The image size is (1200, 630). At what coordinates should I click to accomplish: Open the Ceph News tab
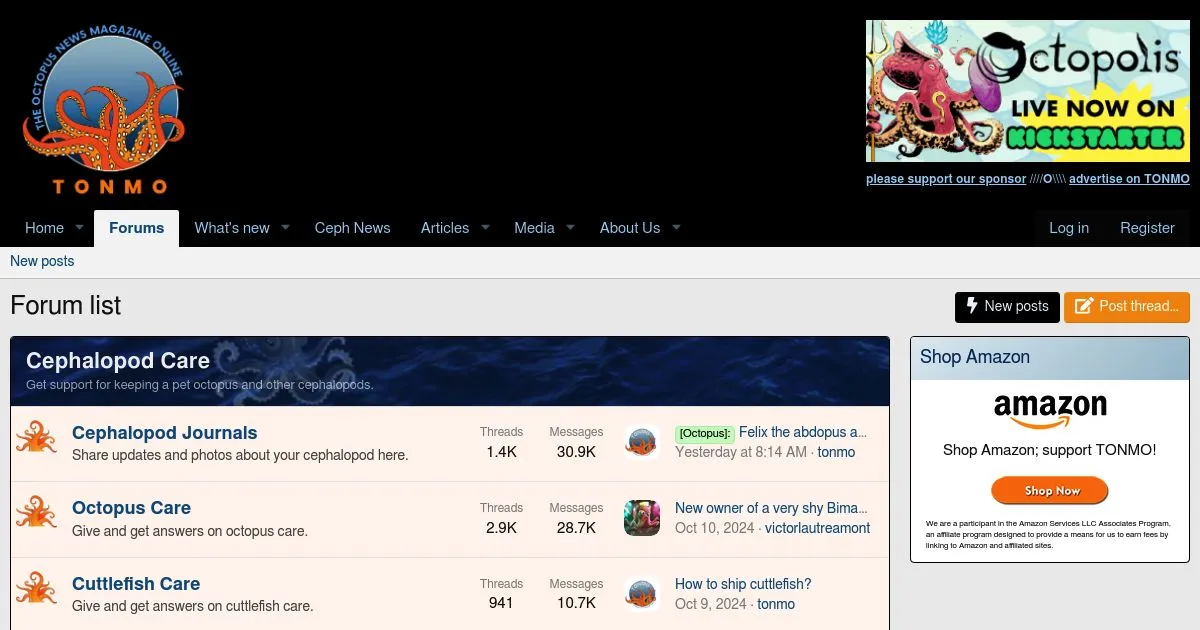(352, 228)
